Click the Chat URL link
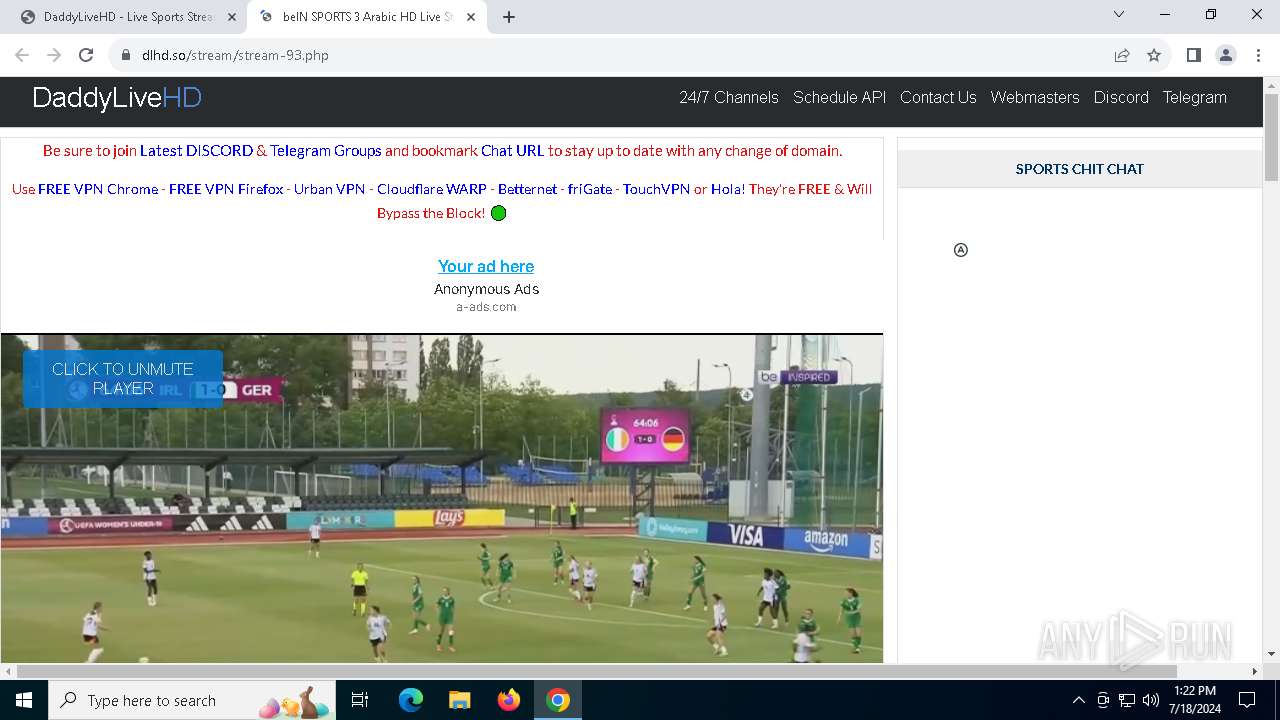The height and width of the screenshot is (720, 1280). [512, 151]
